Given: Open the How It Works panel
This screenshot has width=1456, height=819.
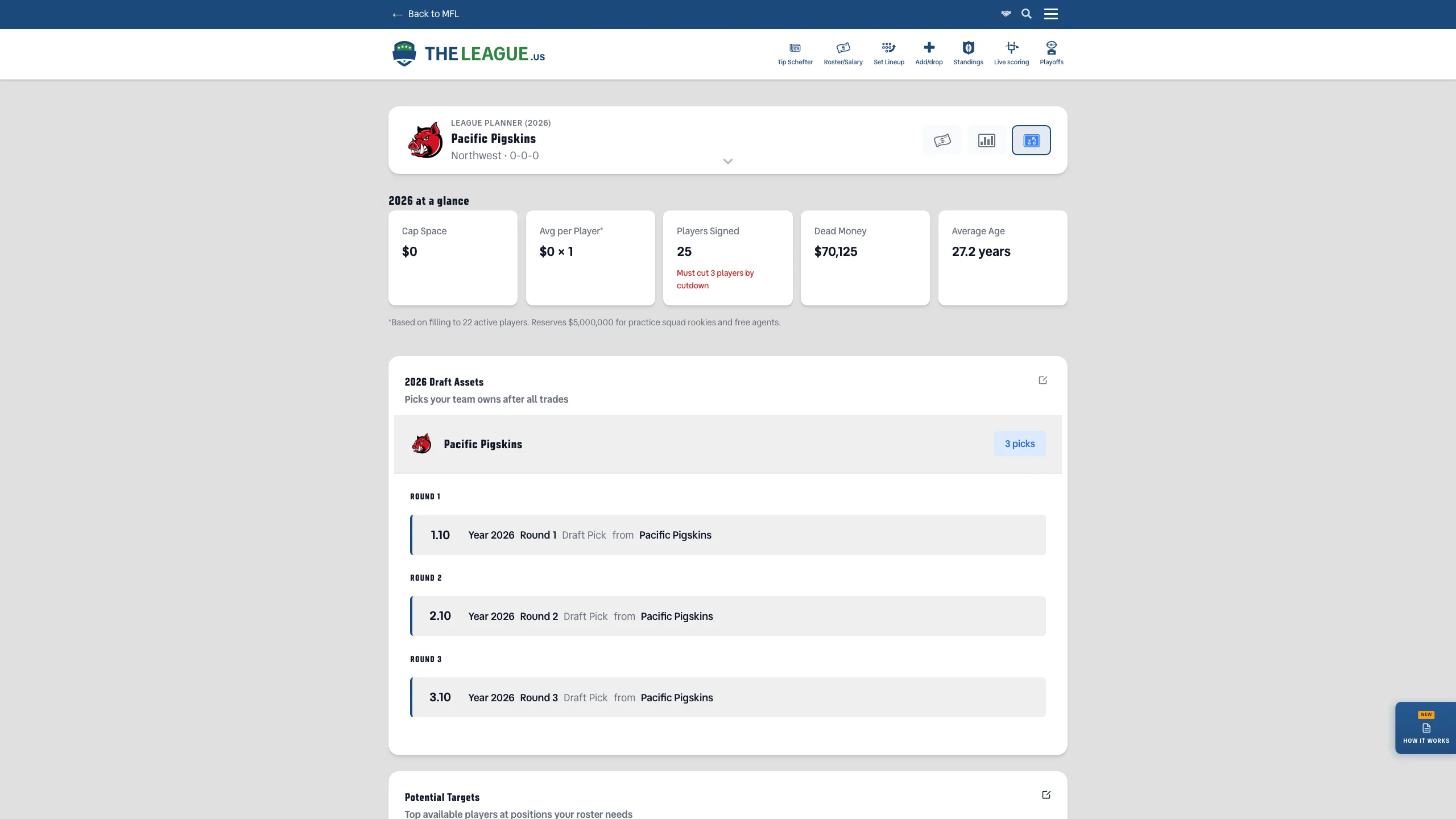Looking at the screenshot, I should (1425, 728).
